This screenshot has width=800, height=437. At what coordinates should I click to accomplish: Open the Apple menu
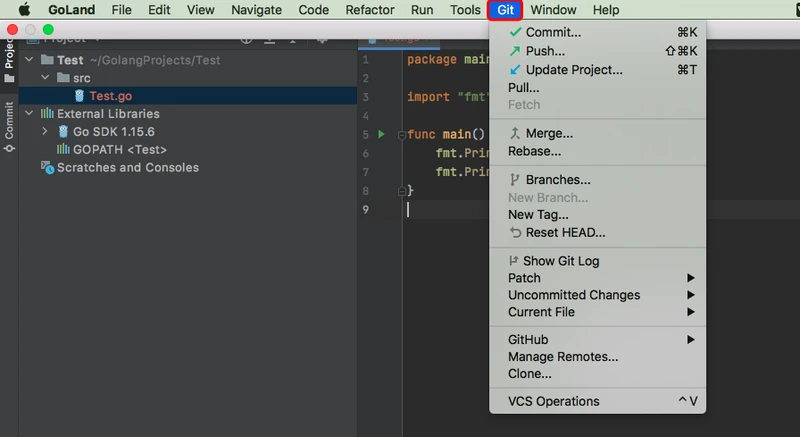[x=24, y=10]
